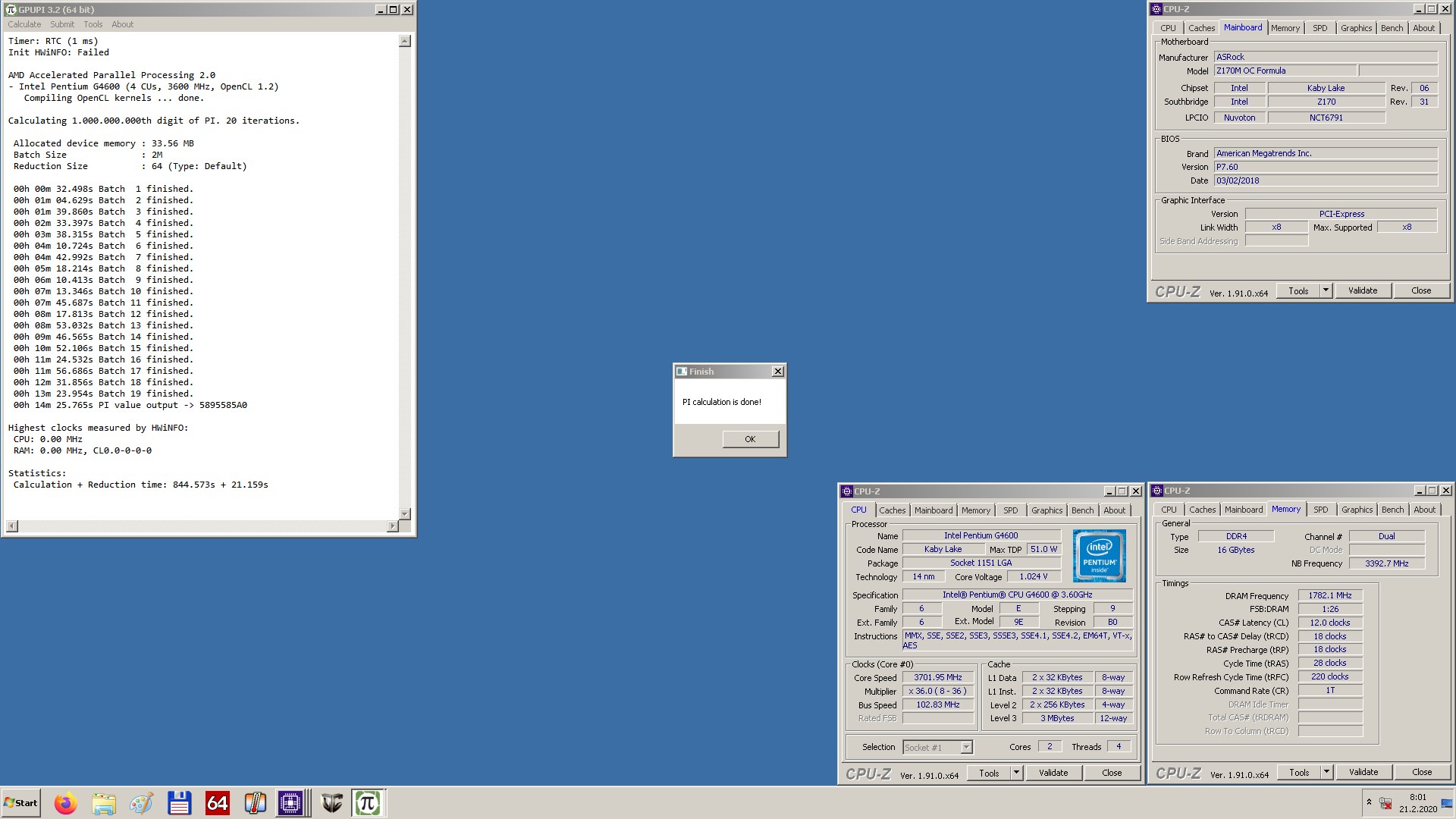Click GPUPI horizontal scrollbar right arrow
The width and height of the screenshot is (1456, 819).
(392, 526)
